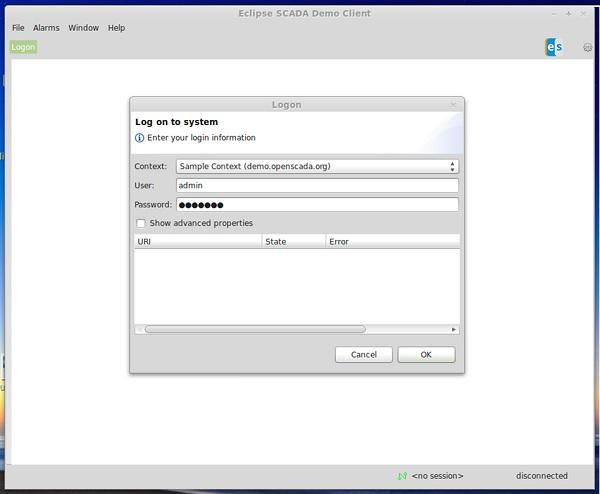The width and height of the screenshot is (600, 494).
Task: Focus the Password input field
Action: 317,205
